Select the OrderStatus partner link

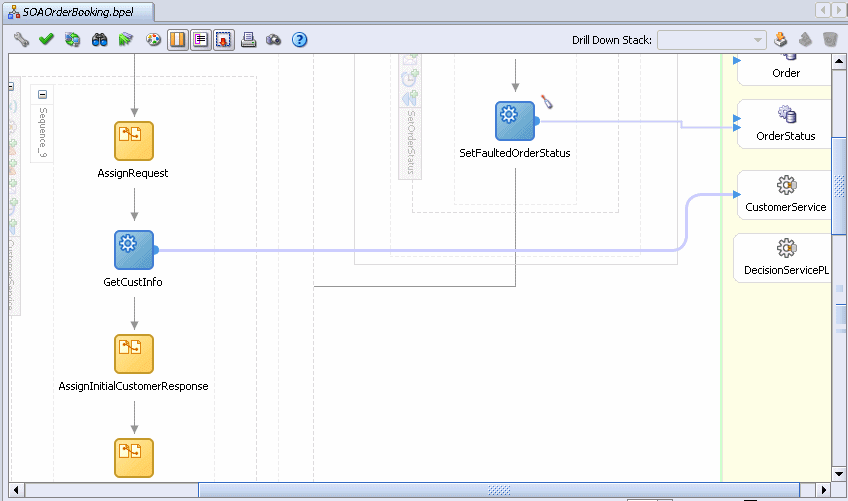785,124
